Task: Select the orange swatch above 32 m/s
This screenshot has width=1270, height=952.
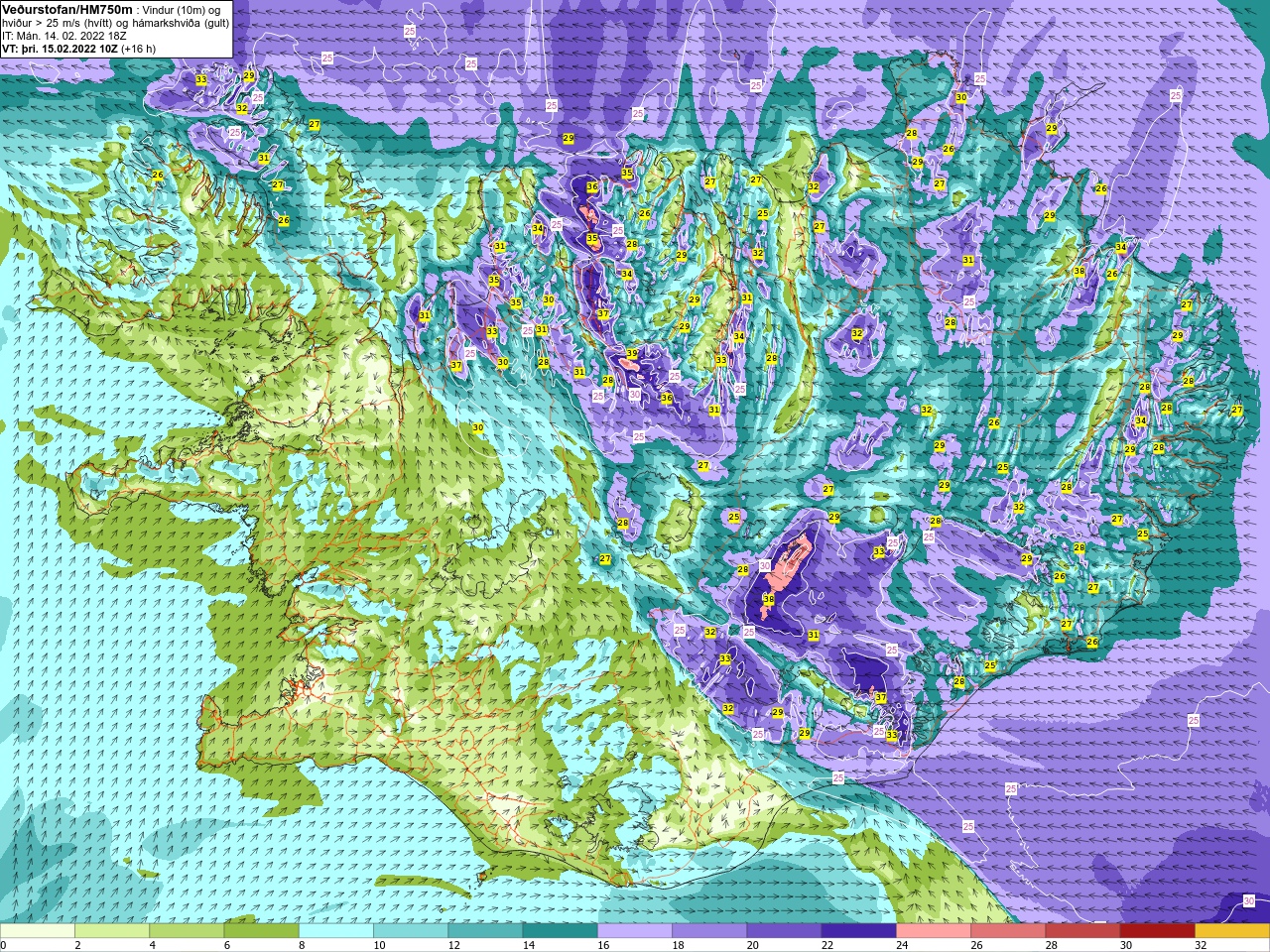Action: (x=1232, y=931)
